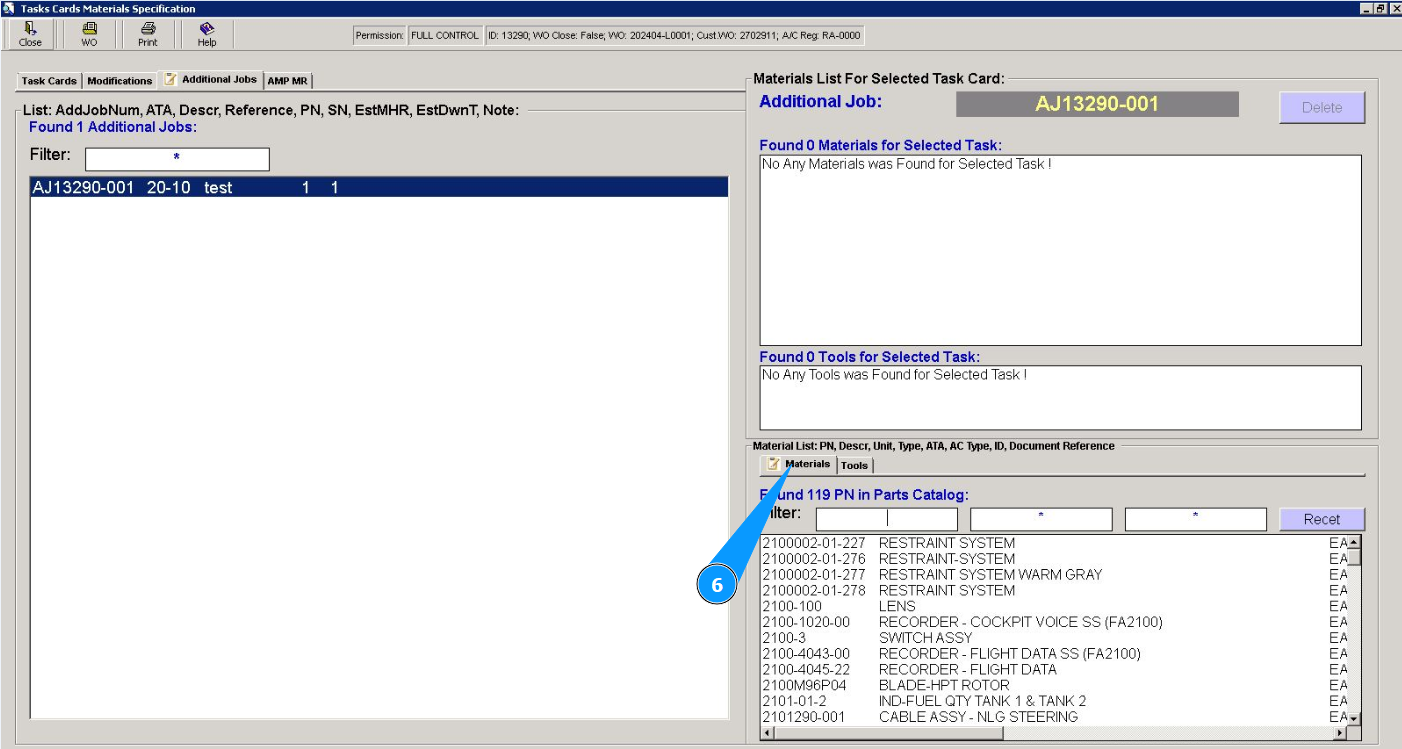Click the parts list scroll-down arrow
This screenshot has width=1402, height=749.
coord(1355,718)
